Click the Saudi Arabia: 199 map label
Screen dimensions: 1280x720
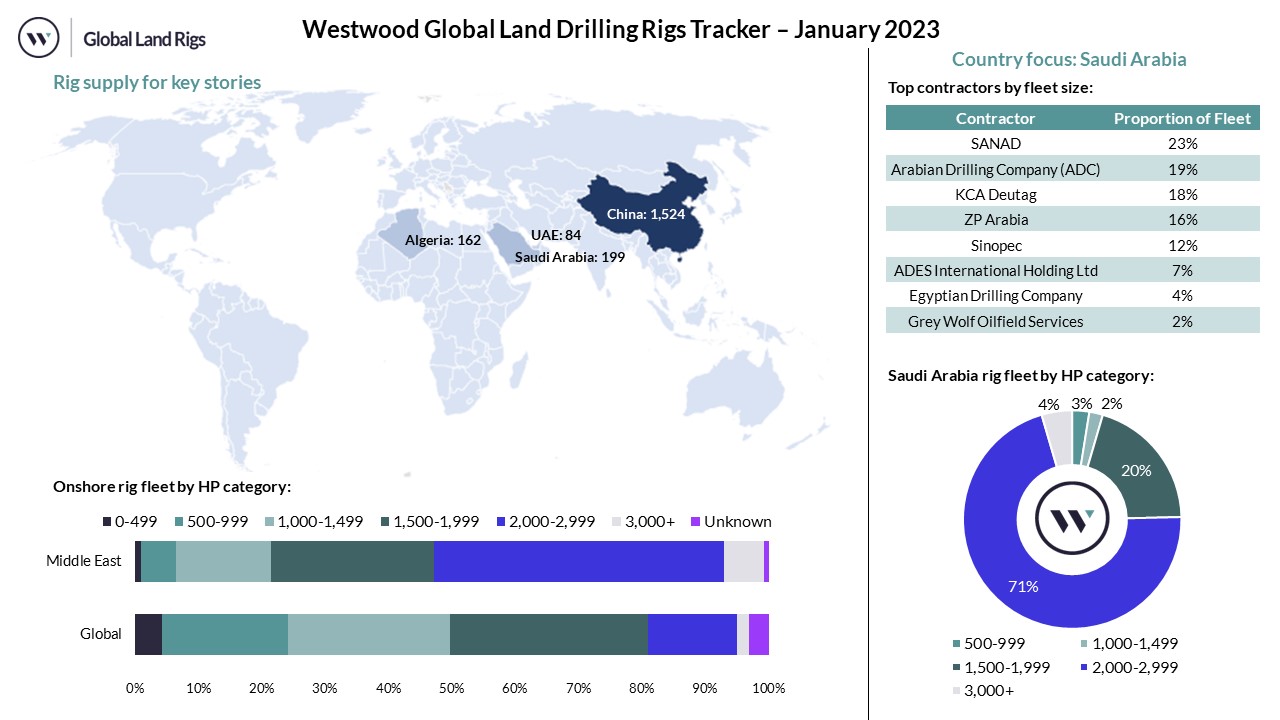tap(556, 257)
